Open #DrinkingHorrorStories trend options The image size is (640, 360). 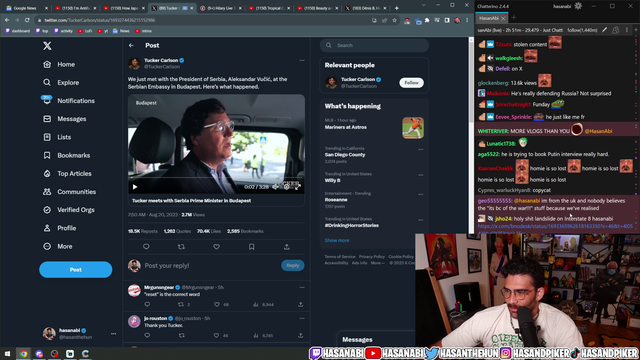point(420,220)
